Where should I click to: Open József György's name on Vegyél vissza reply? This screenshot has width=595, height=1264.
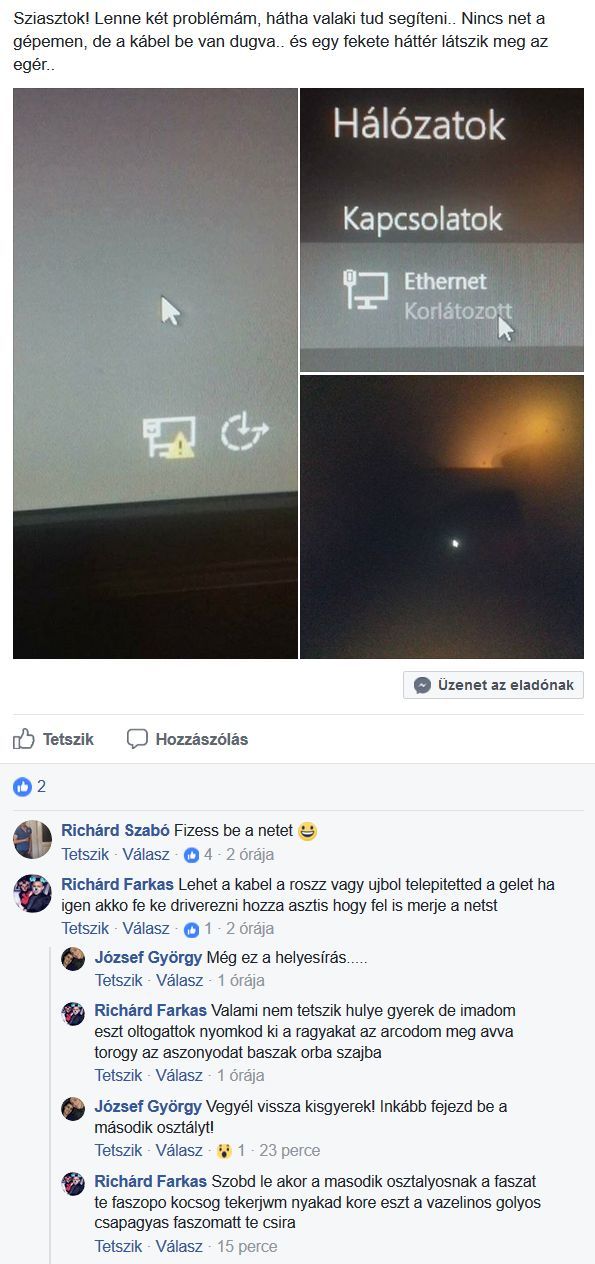[x=148, y=1106]
